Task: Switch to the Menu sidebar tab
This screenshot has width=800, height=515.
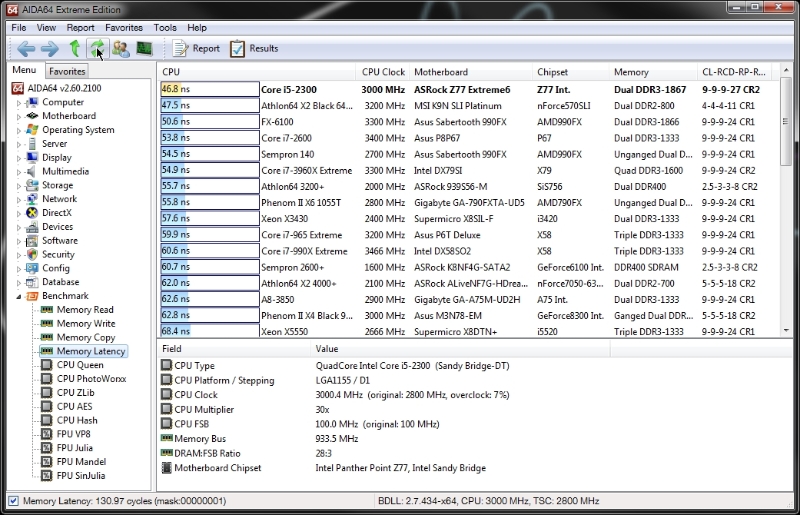Action: tap(24, 70)
